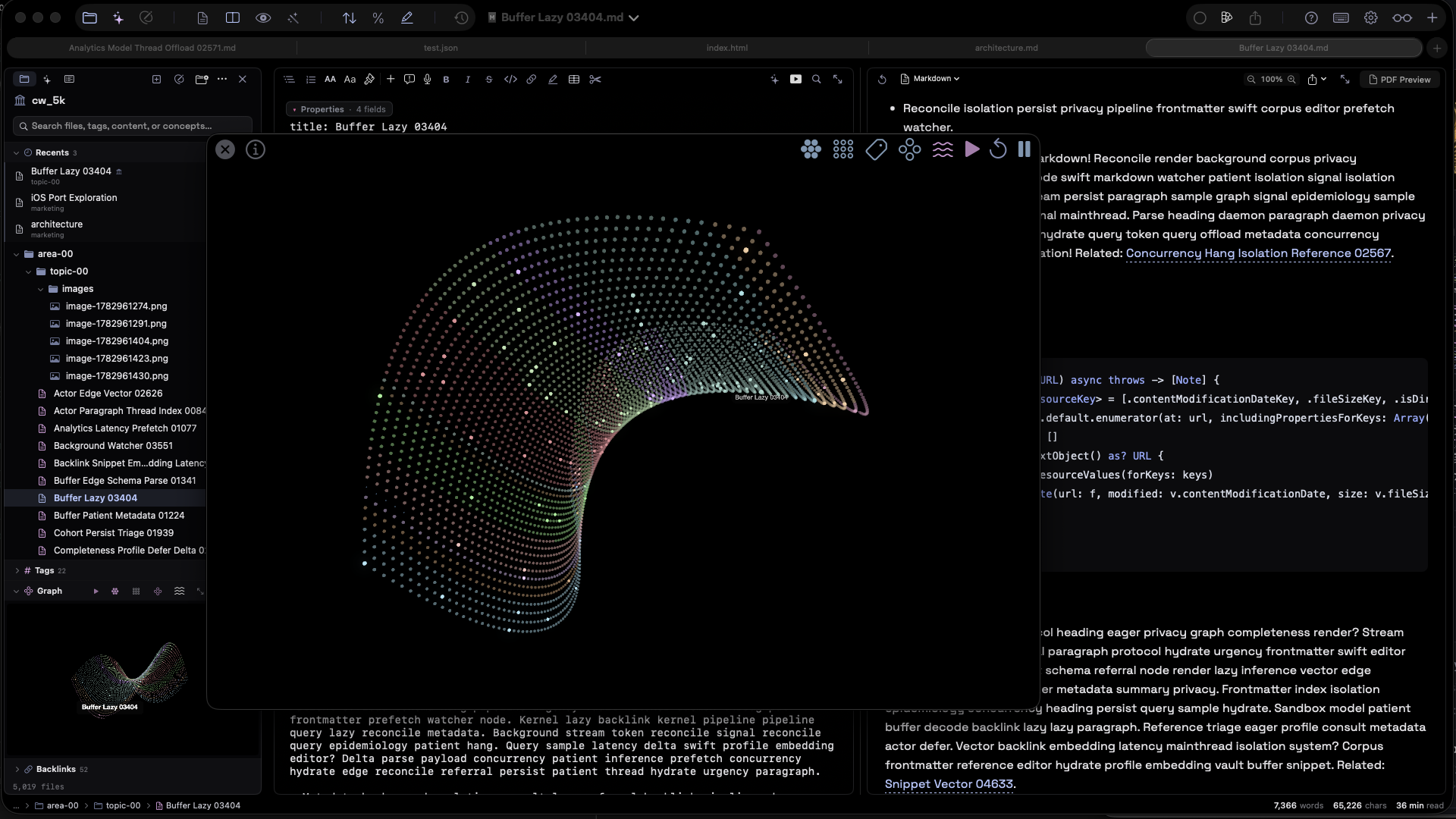Switch to the index.html tab

click(727, 48)
